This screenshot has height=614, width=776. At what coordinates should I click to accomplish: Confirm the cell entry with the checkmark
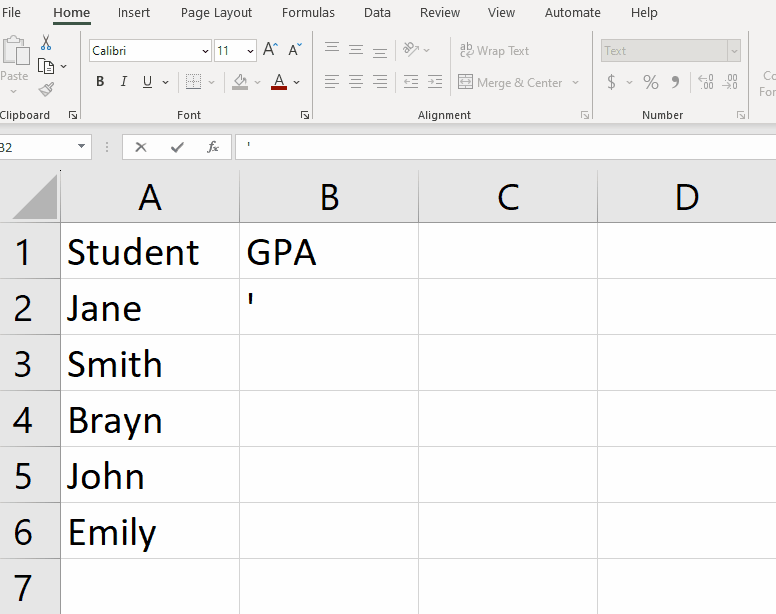177,147
